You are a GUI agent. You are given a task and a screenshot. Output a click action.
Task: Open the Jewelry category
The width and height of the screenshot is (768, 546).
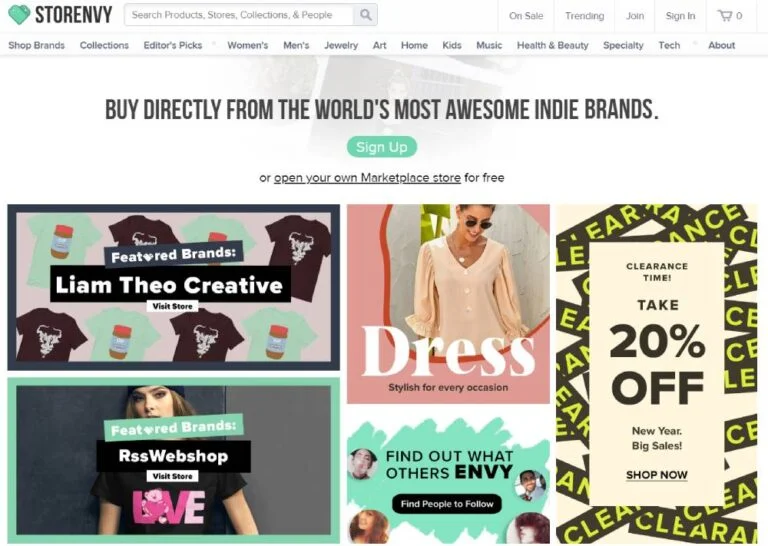[341, 45]
